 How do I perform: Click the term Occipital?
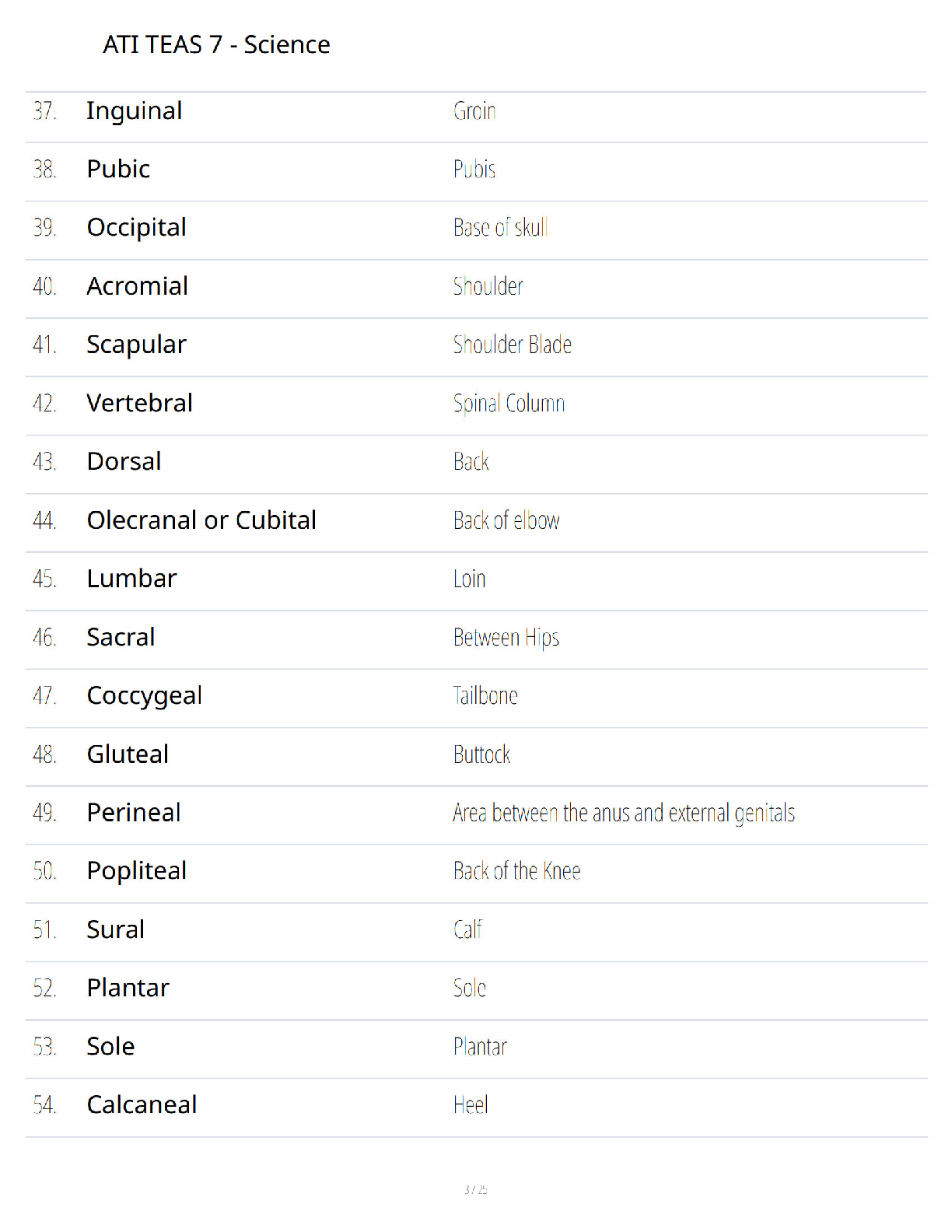click(x=137, y=228)
